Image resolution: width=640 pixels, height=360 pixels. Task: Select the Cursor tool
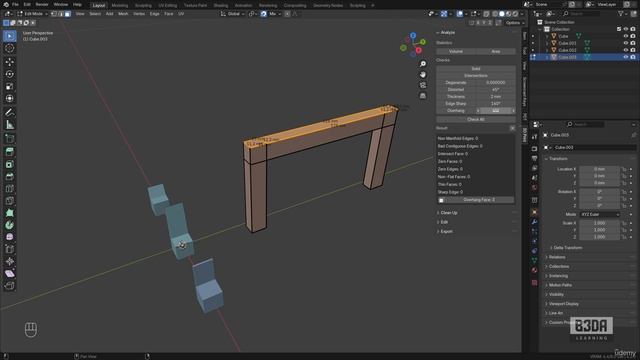[x=9, y=48]
